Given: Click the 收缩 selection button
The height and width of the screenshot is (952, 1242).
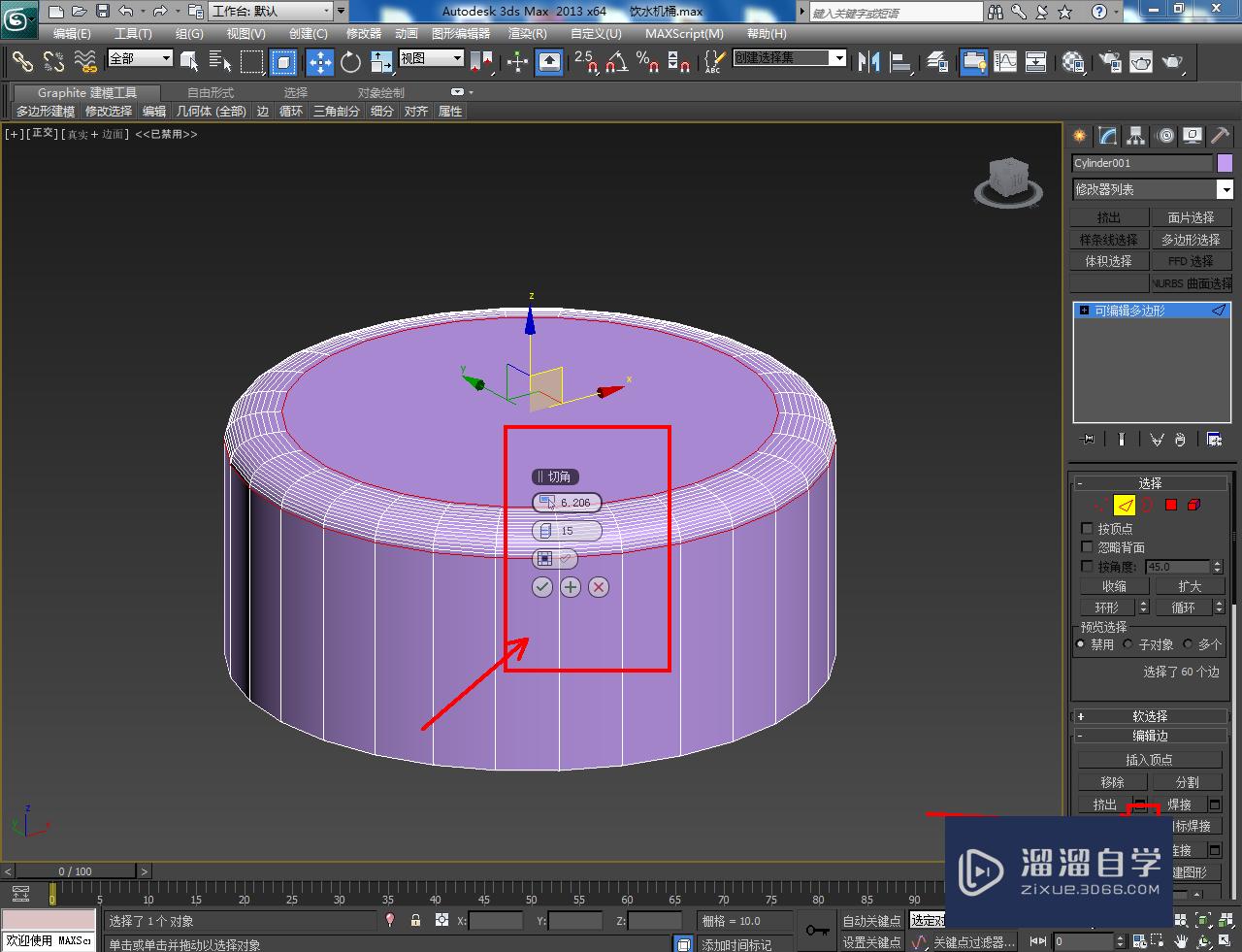Looking at the screenshot, I should click(1114, 586).
